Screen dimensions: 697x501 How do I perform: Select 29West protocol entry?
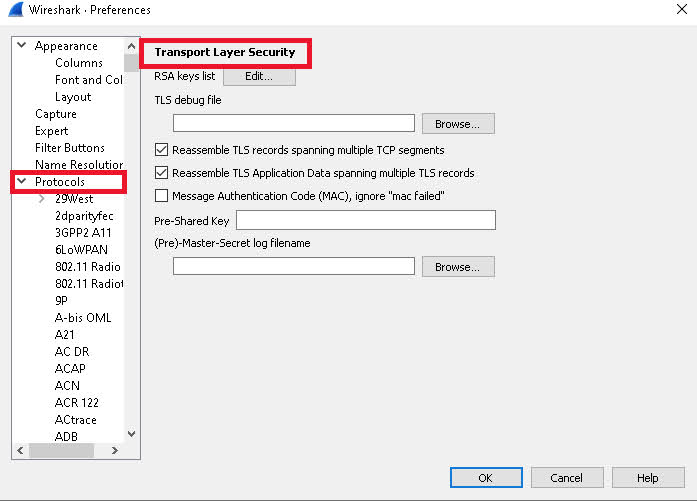[74, 199]
